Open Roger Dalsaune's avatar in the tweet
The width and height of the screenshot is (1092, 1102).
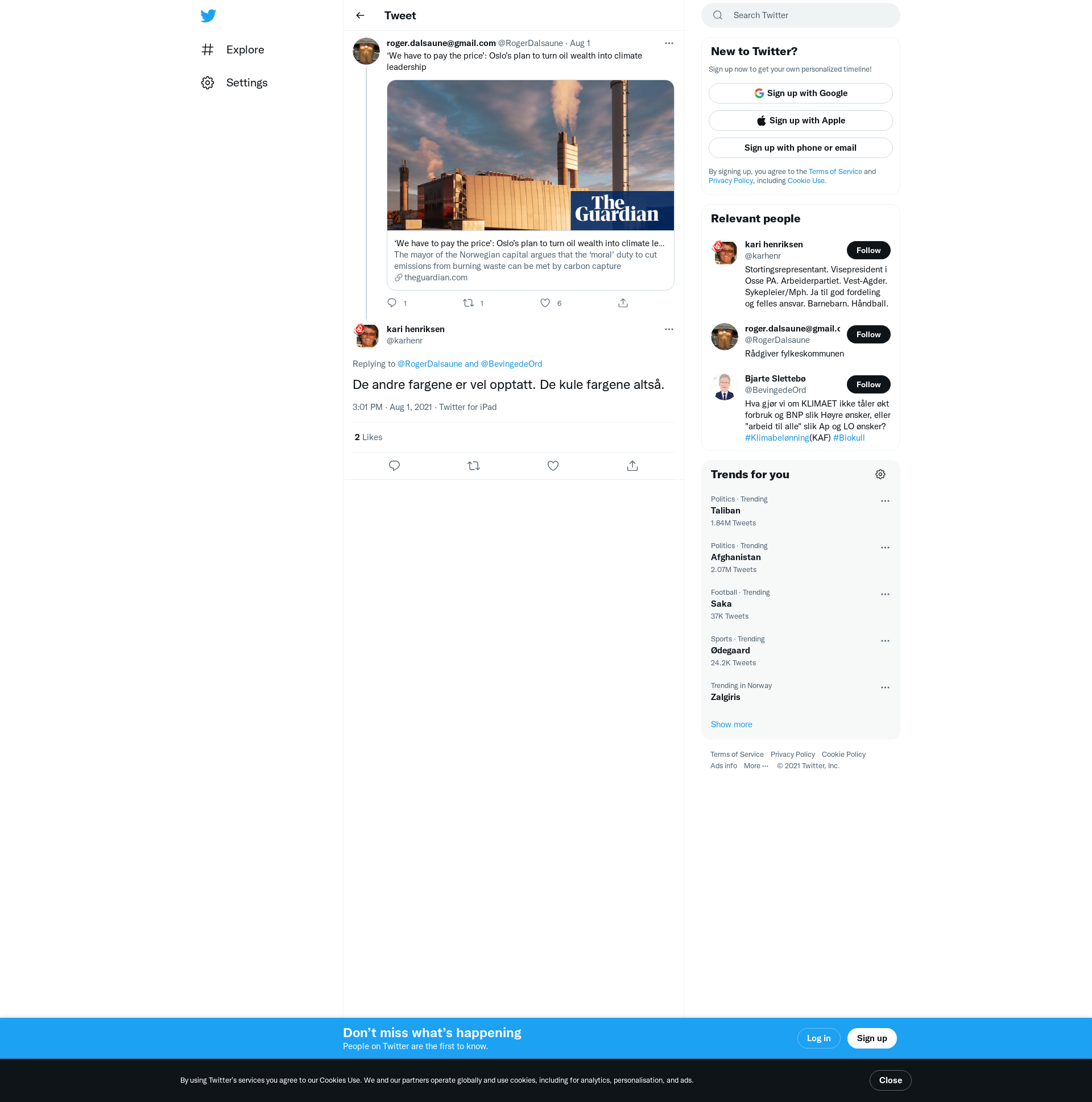pyautogui.click(x=366, y=51)
